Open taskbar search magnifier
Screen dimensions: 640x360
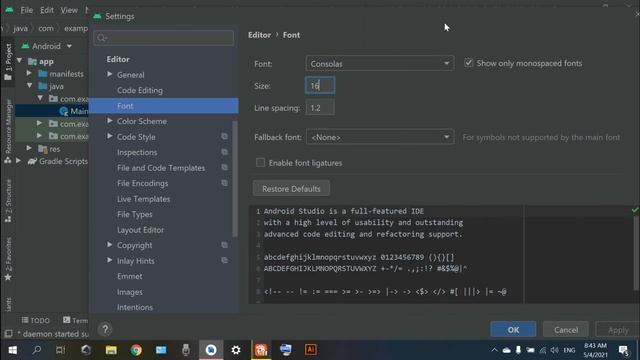pyautogui.click(x=37, y=350)
